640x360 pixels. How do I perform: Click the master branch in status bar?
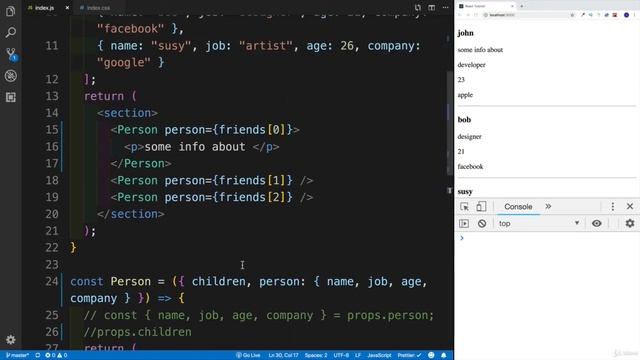[x=17, y=355]
